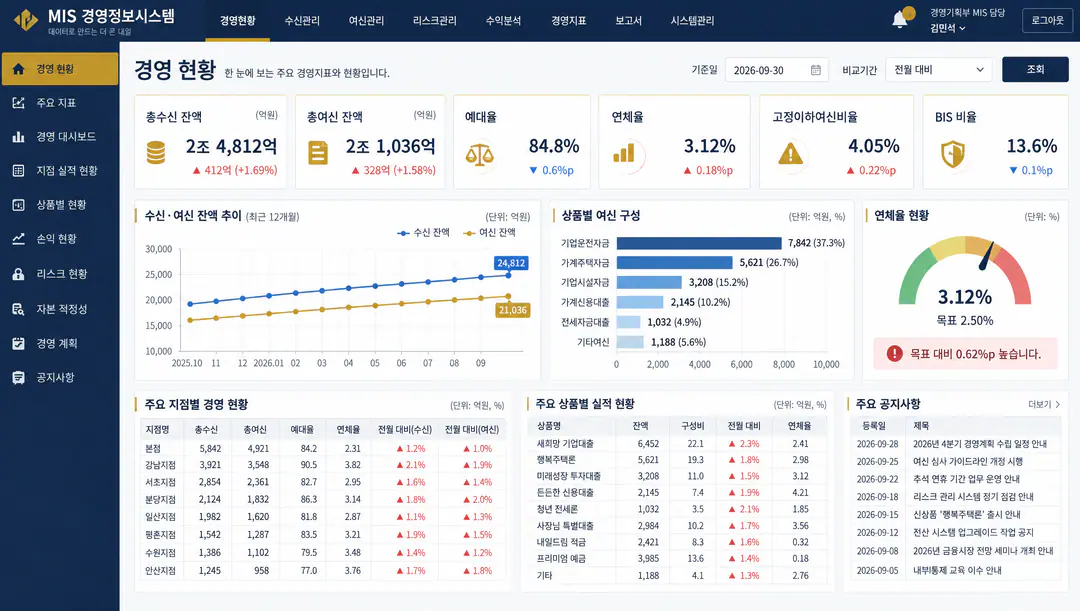The height and width of the screenshot is (611, 1080).
Task: Click the 가계주택자금 bar in the chart
Action: (x=674, y=262)
